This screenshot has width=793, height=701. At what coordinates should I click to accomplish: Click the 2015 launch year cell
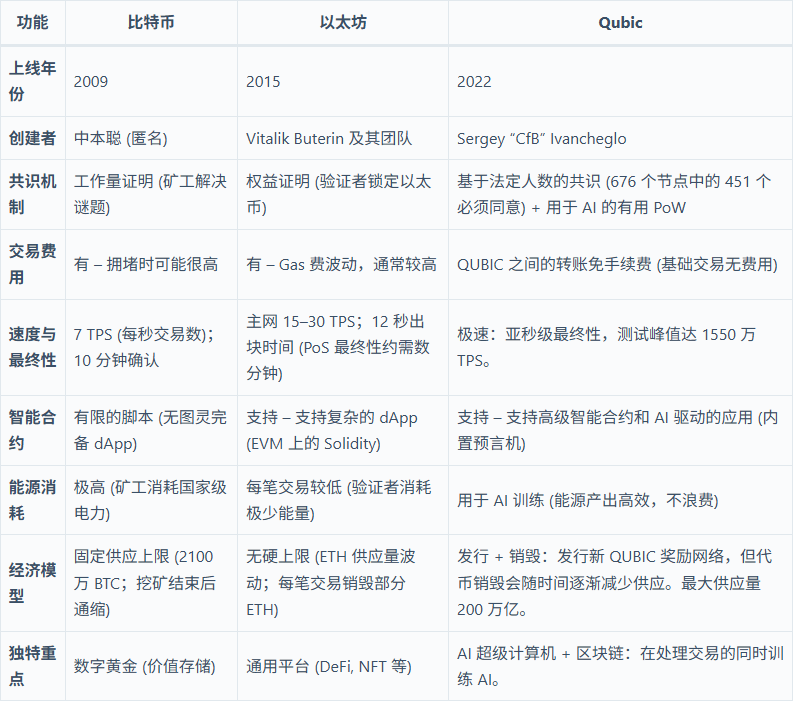click(x=263, y=81)
